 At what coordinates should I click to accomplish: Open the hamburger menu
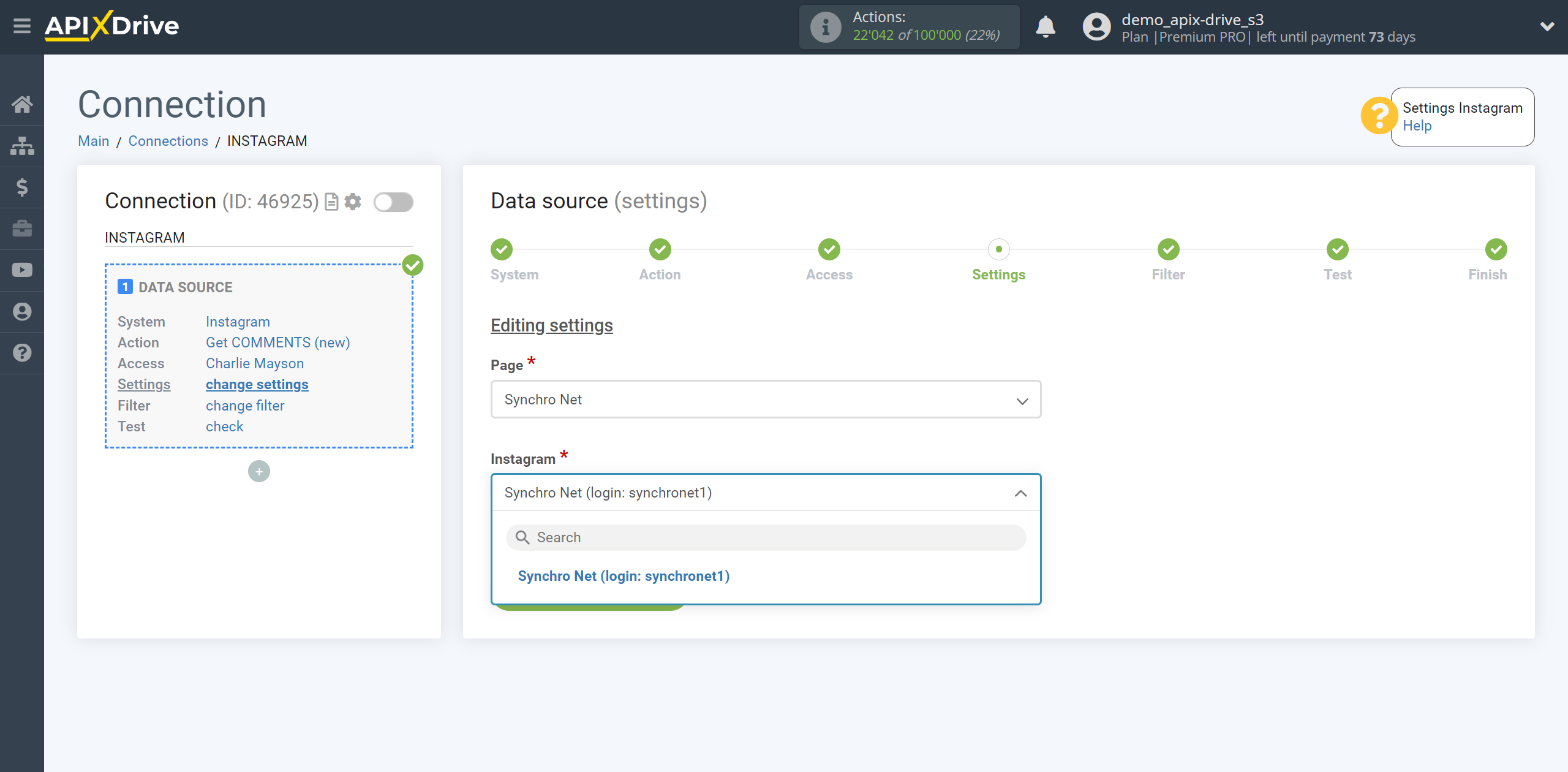22,26
